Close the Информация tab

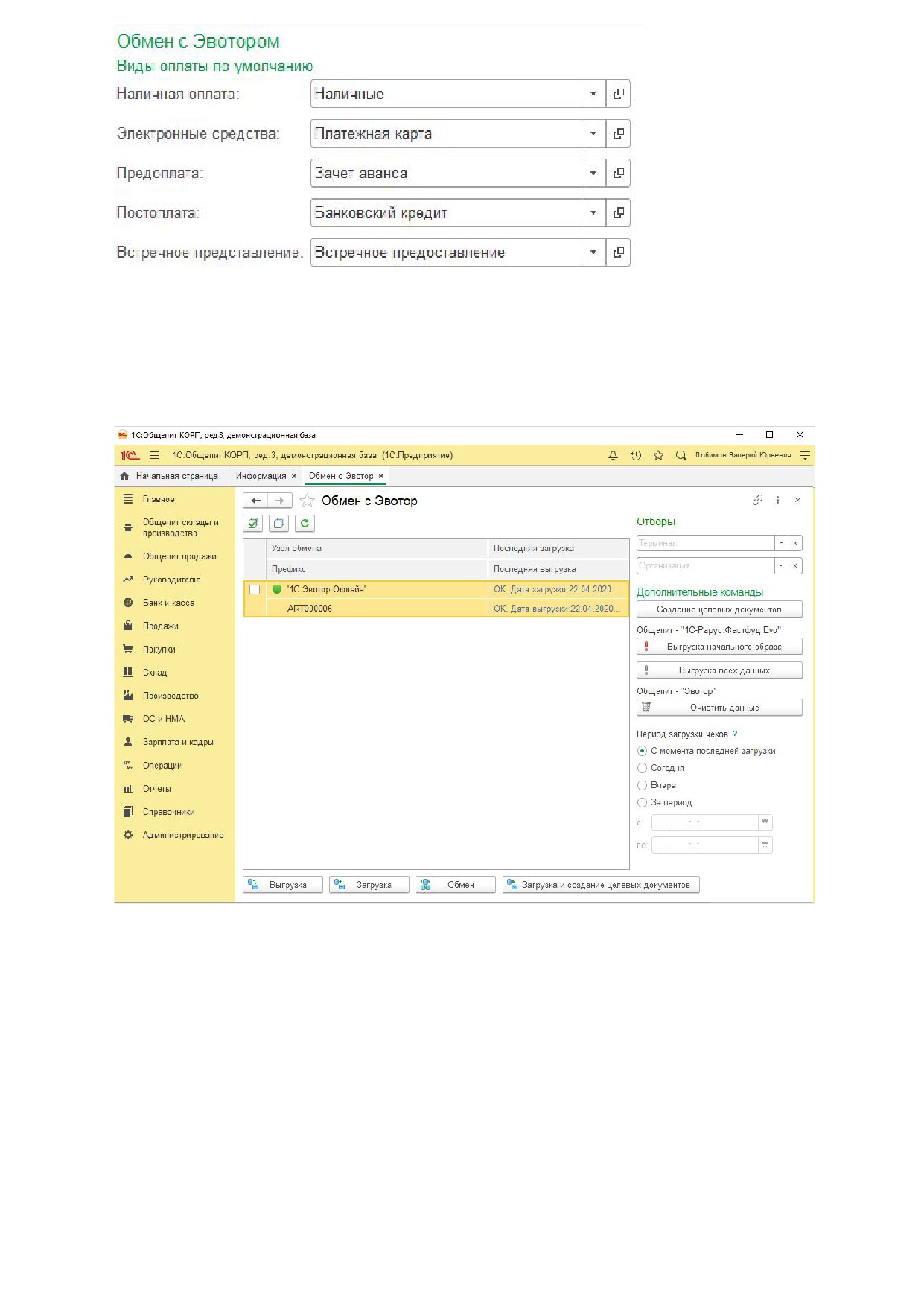pyautogui.click(x=294, y=476)
